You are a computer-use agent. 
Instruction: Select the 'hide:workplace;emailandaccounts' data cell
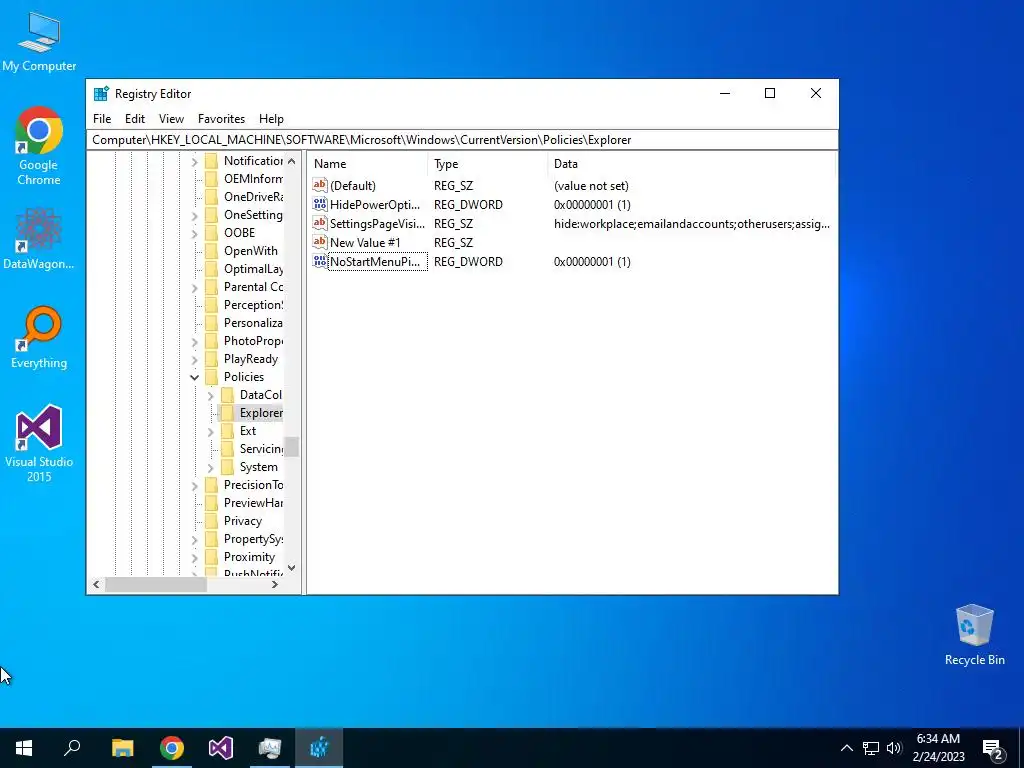(x=692, y=224)
